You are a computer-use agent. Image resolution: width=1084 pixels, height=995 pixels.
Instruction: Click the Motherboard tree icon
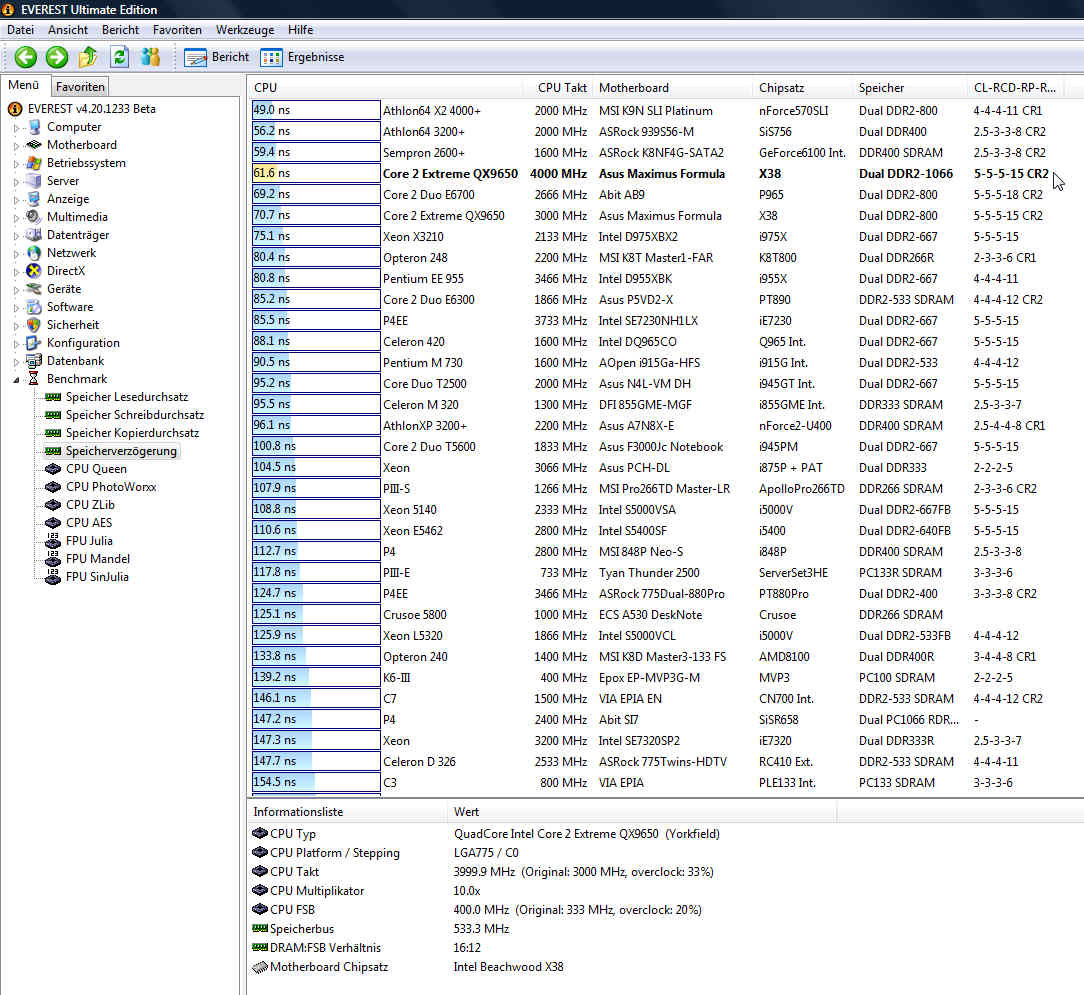tap(34, 145)
